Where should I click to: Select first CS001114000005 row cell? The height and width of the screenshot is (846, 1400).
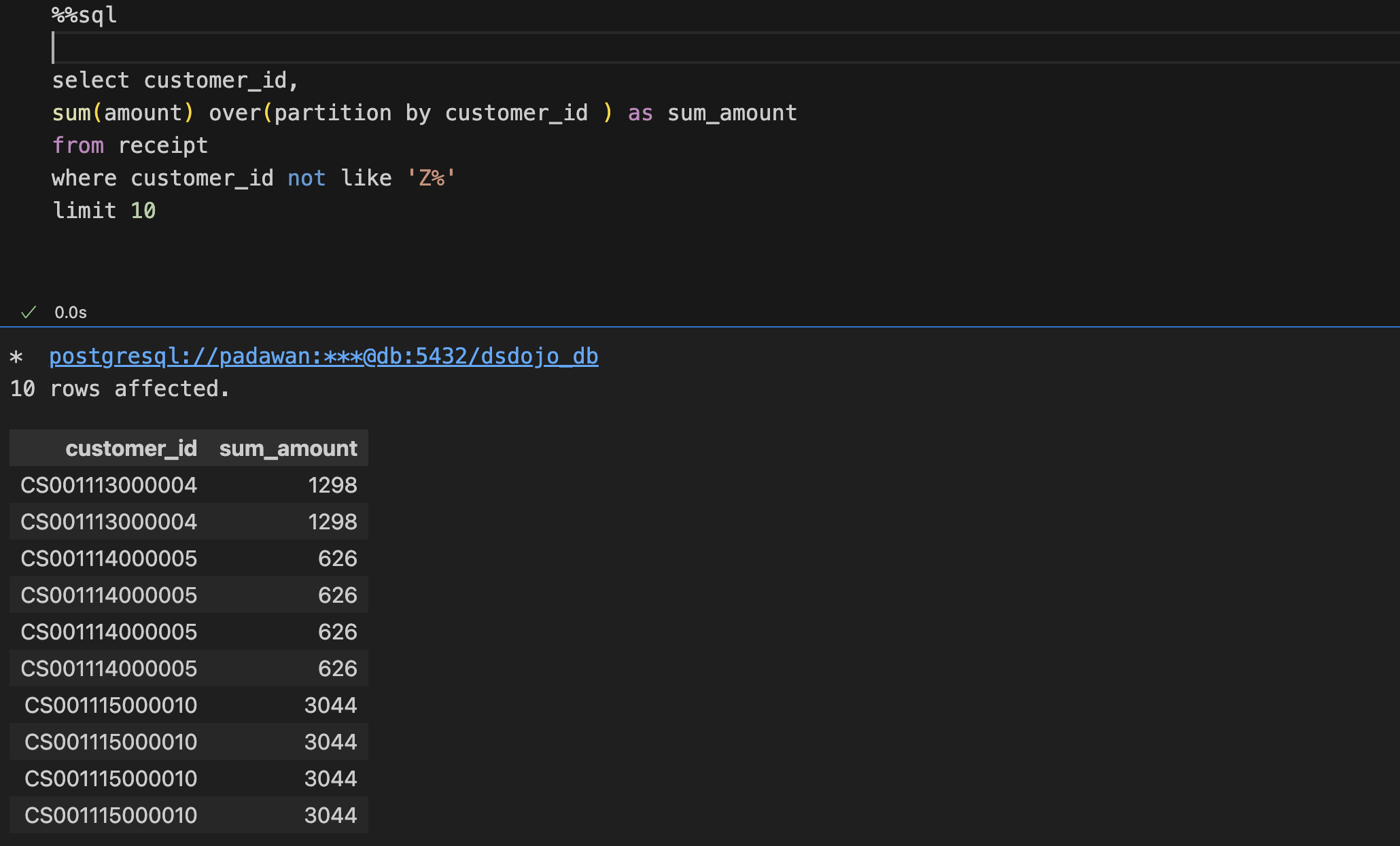109,559
